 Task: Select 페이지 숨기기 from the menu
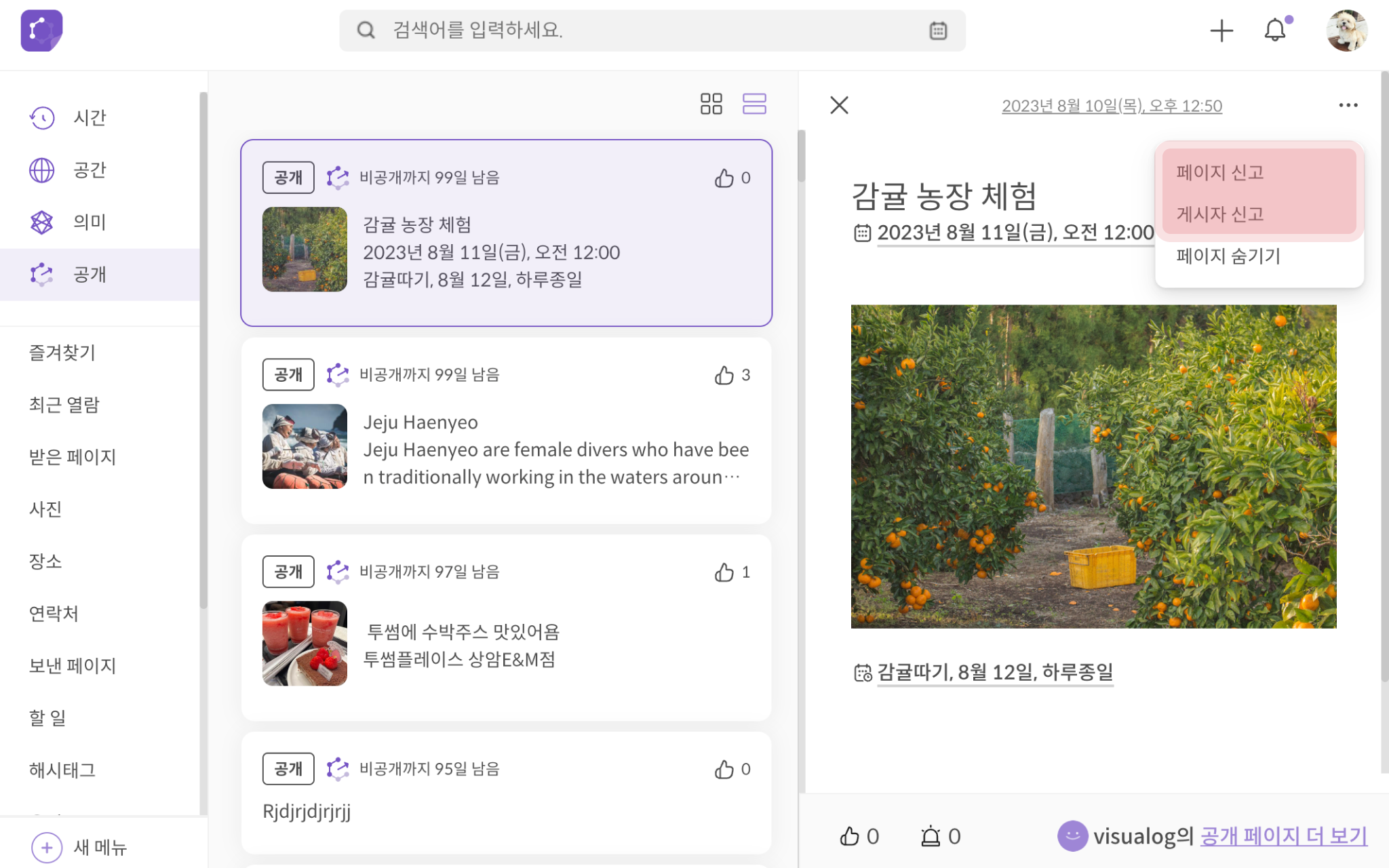coord(1228,256)
